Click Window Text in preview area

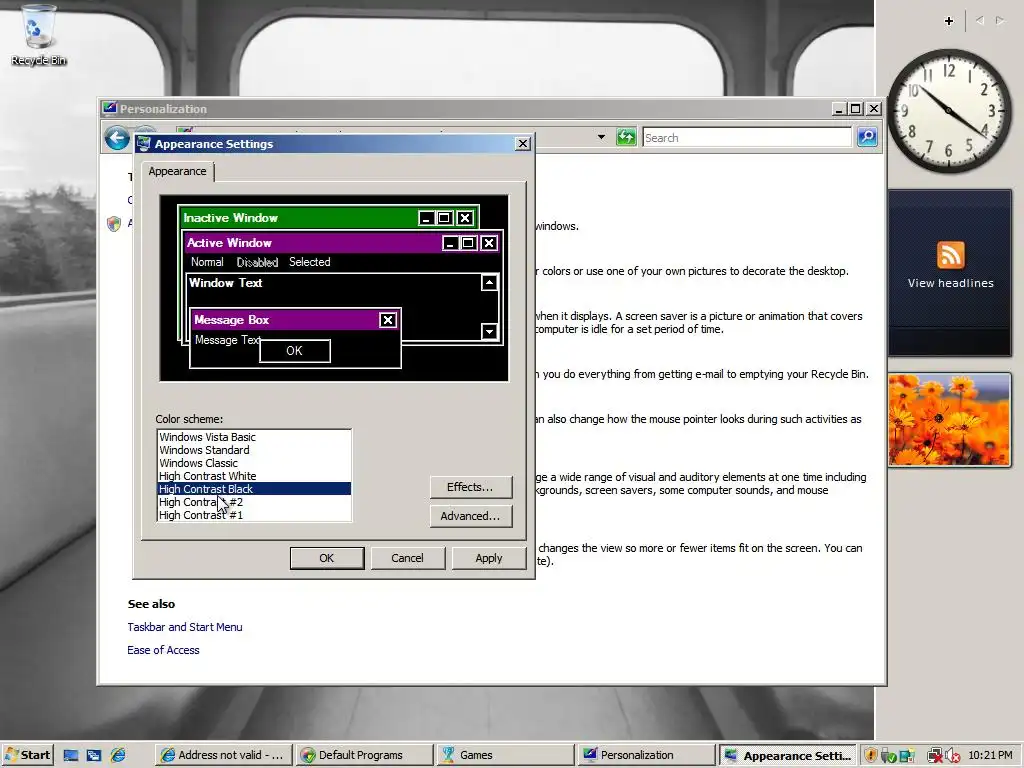tap(225, 283)
